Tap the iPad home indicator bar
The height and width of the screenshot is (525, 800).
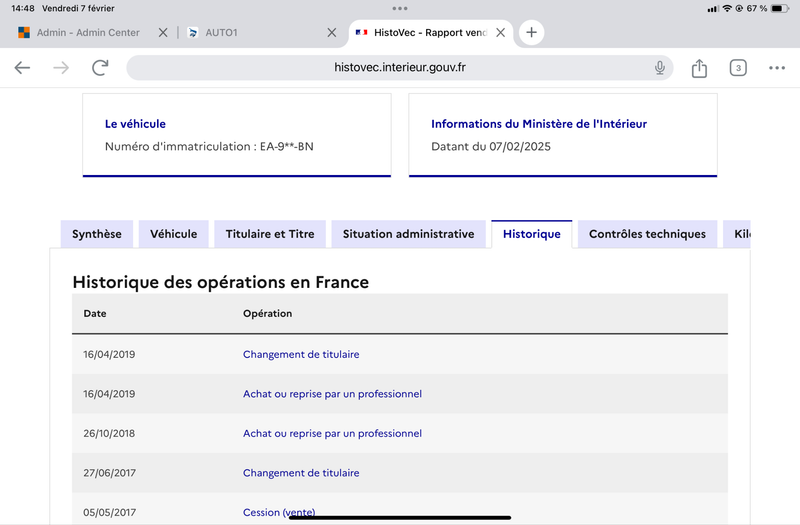click(x=400, y=517)
